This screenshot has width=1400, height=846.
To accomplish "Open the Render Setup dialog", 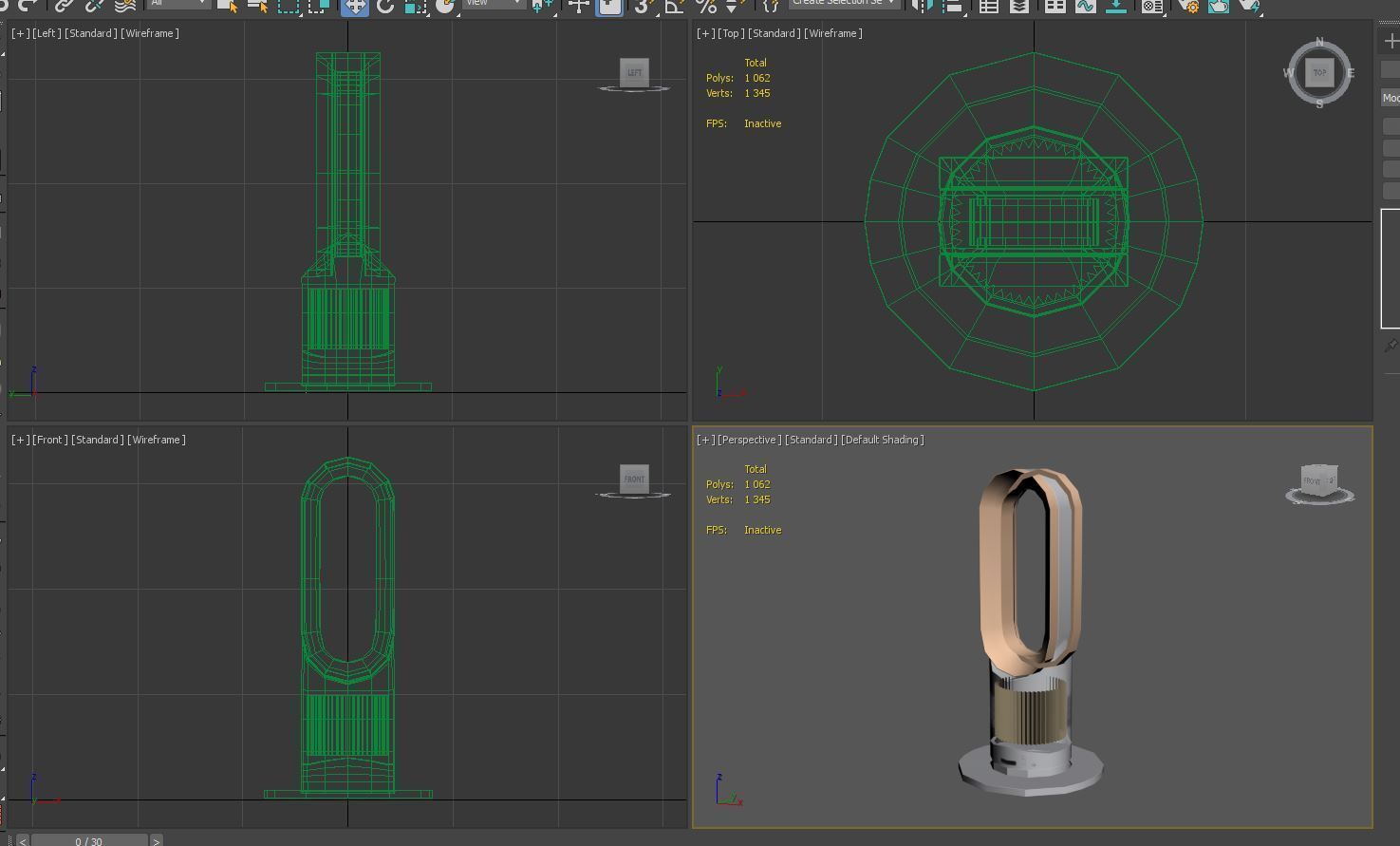I will point(1189,8).
